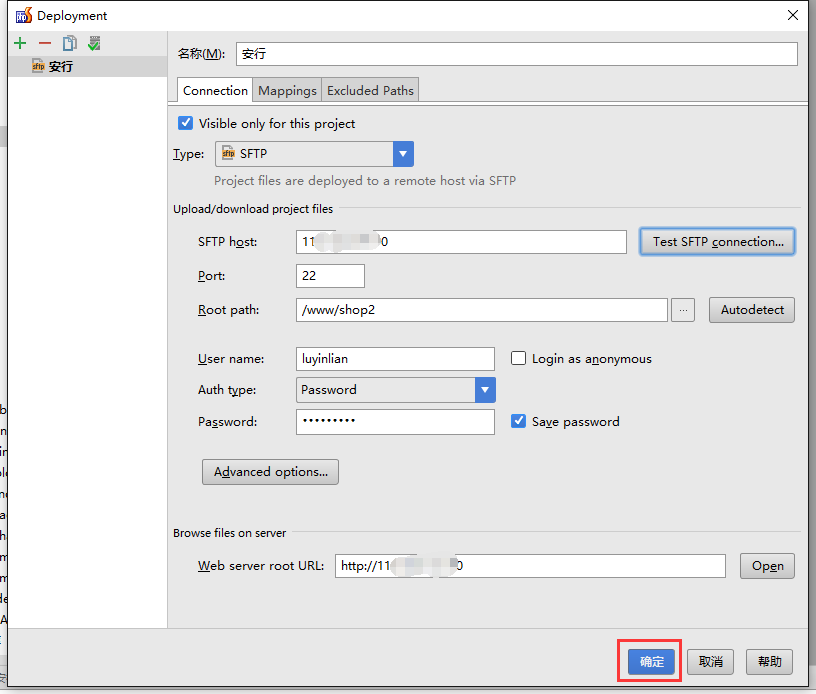Click the use-as-default server checkmark icon
Screen dimensions: 816x694
tap(94, 43)
